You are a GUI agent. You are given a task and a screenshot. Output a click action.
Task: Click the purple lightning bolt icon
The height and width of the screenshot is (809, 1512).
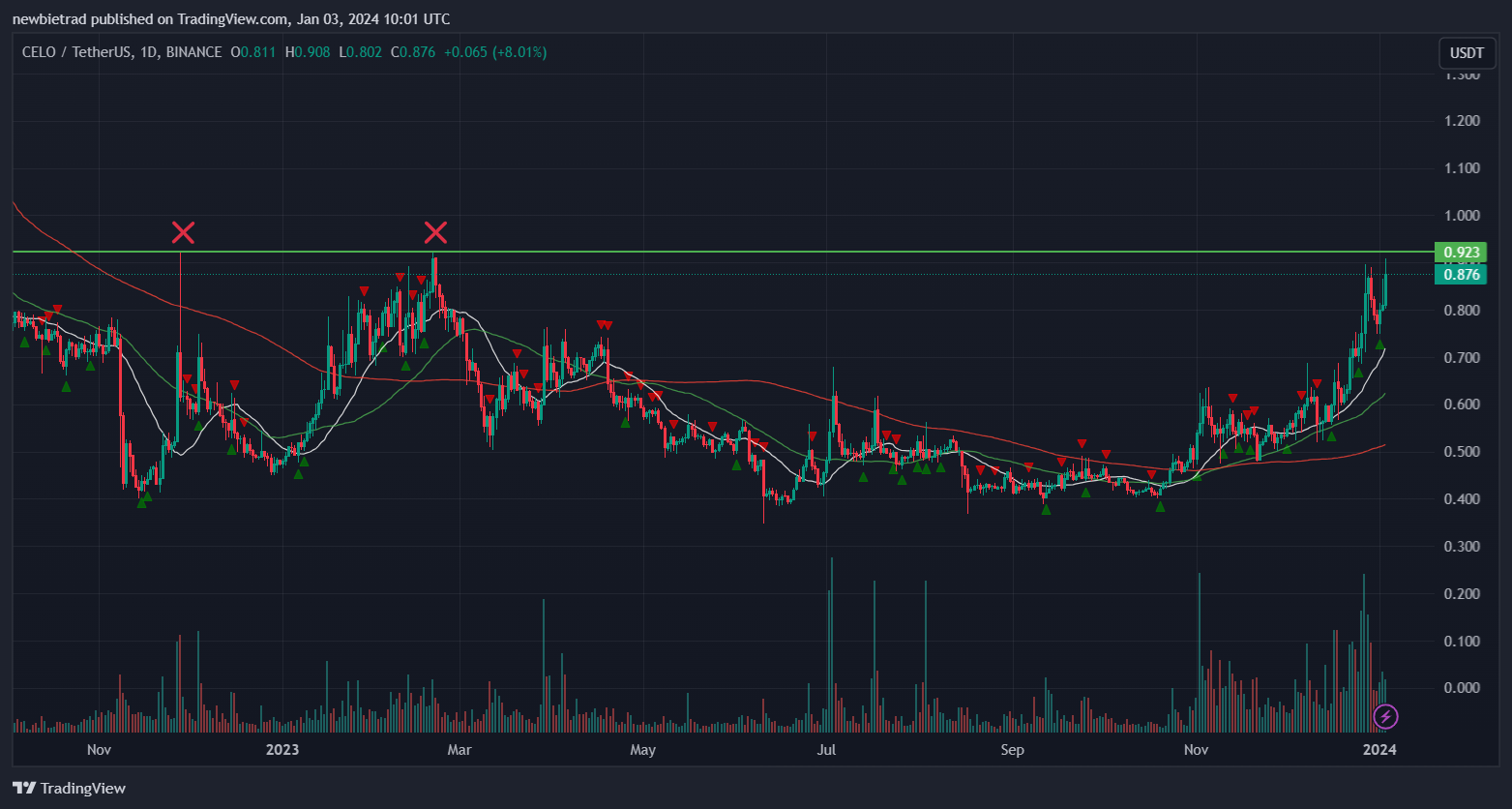pyautogui.click(x=1385, y=717)
